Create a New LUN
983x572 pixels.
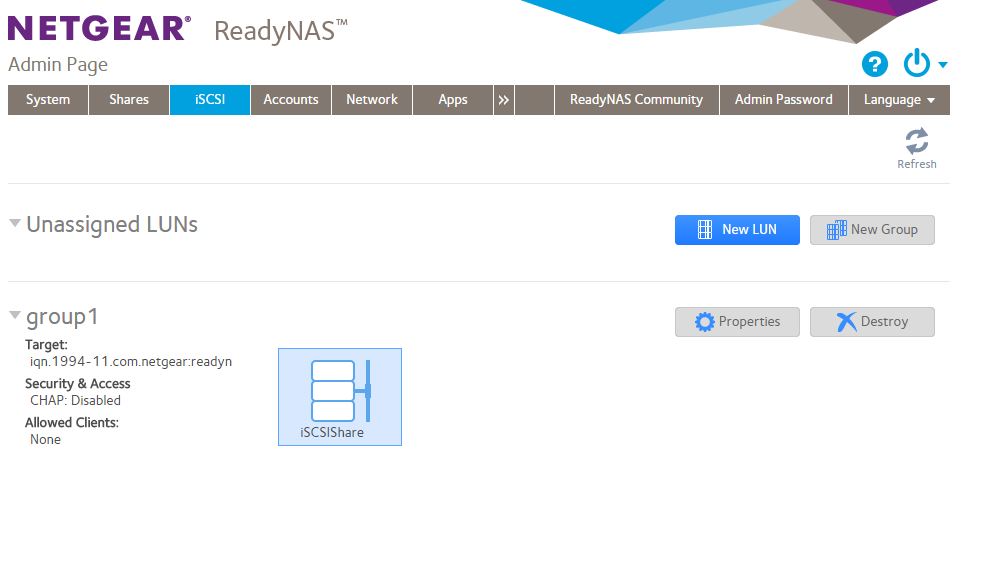coord(737,230)
